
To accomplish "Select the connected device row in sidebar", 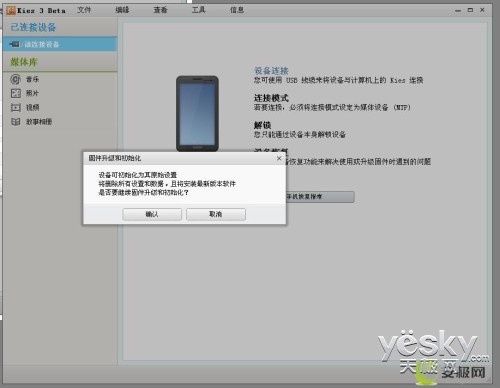I will click(x=60, y=44).
